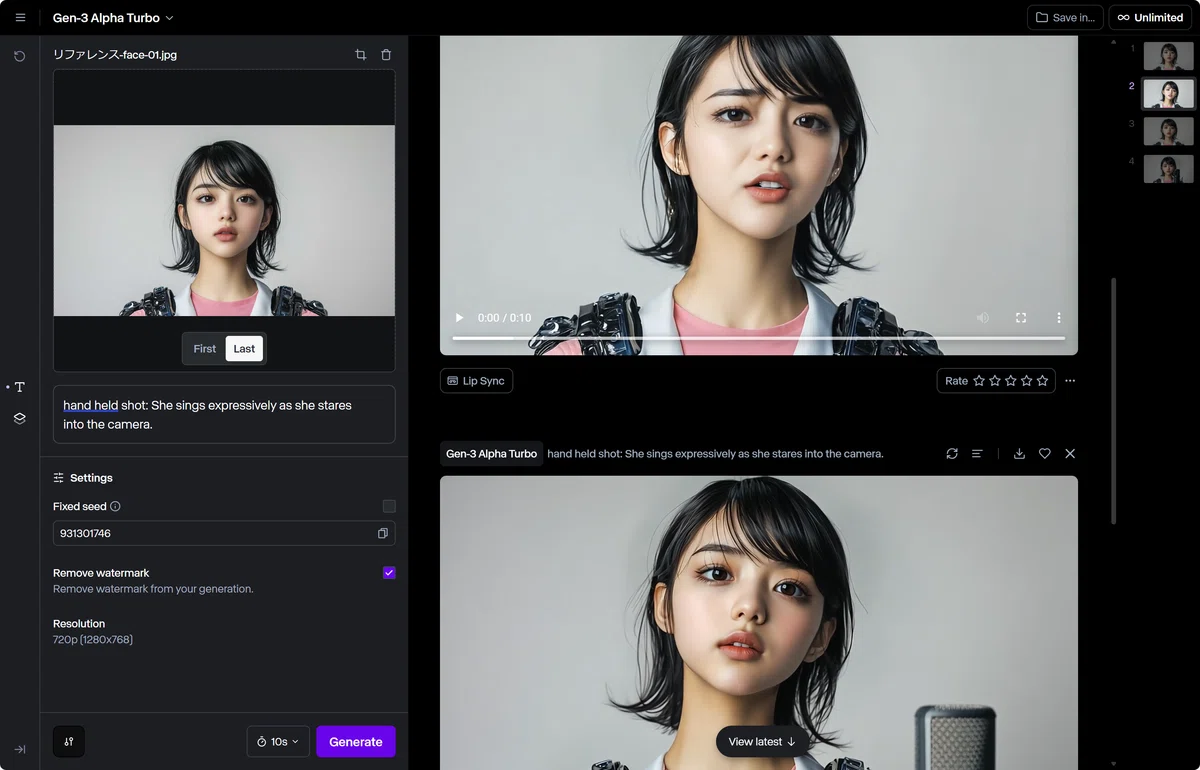Viewport: 1200px width, 770px height.
Task: Click the Gen-3 Alpha Turbo tag
Action: click(491, 454)
